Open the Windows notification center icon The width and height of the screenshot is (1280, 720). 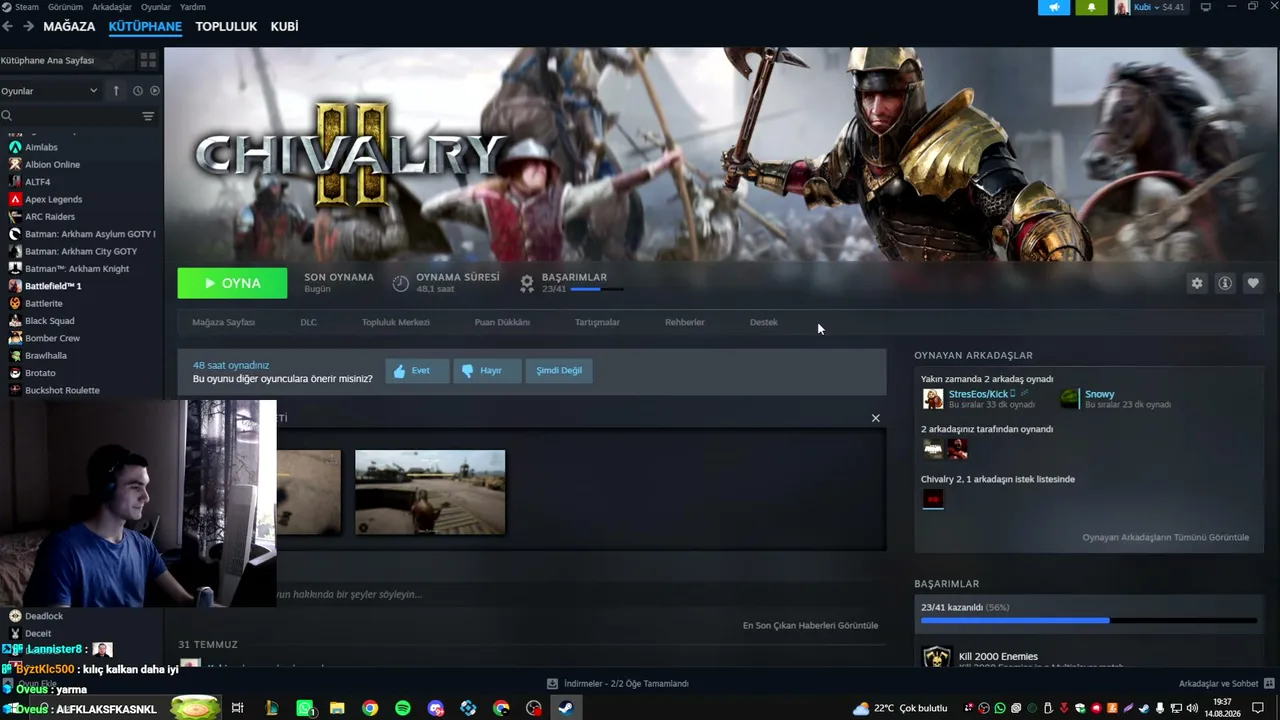pos(1258,708)
